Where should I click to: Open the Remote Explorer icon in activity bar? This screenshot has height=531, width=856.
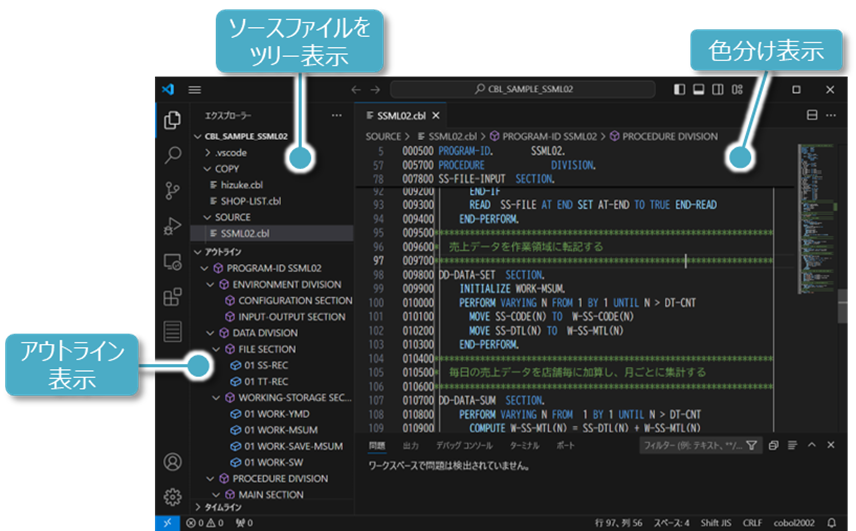tap(173, 262)
